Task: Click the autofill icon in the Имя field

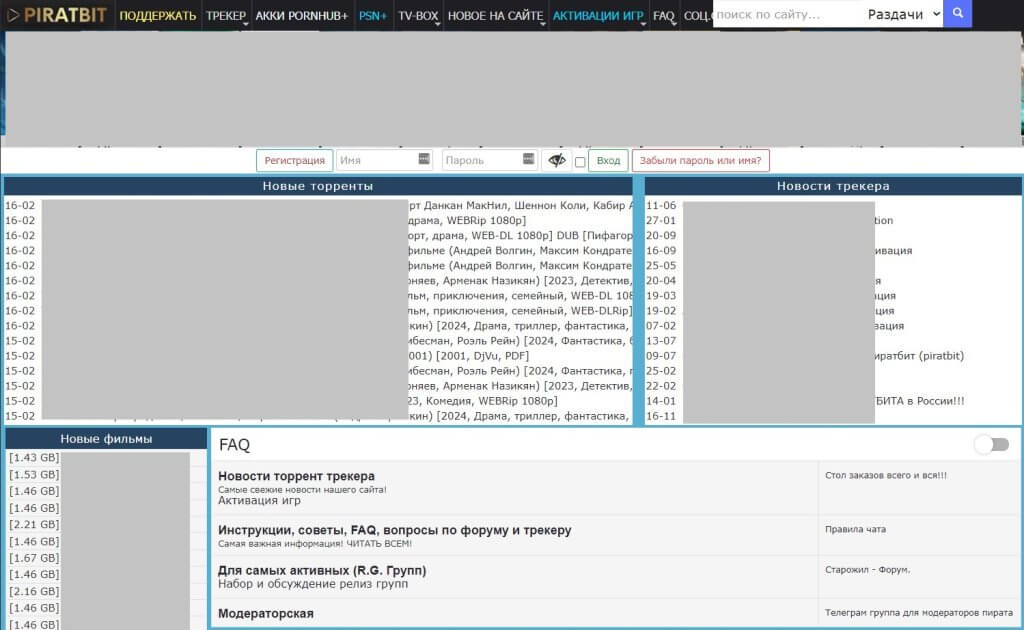Action: [x=424, y=160]
